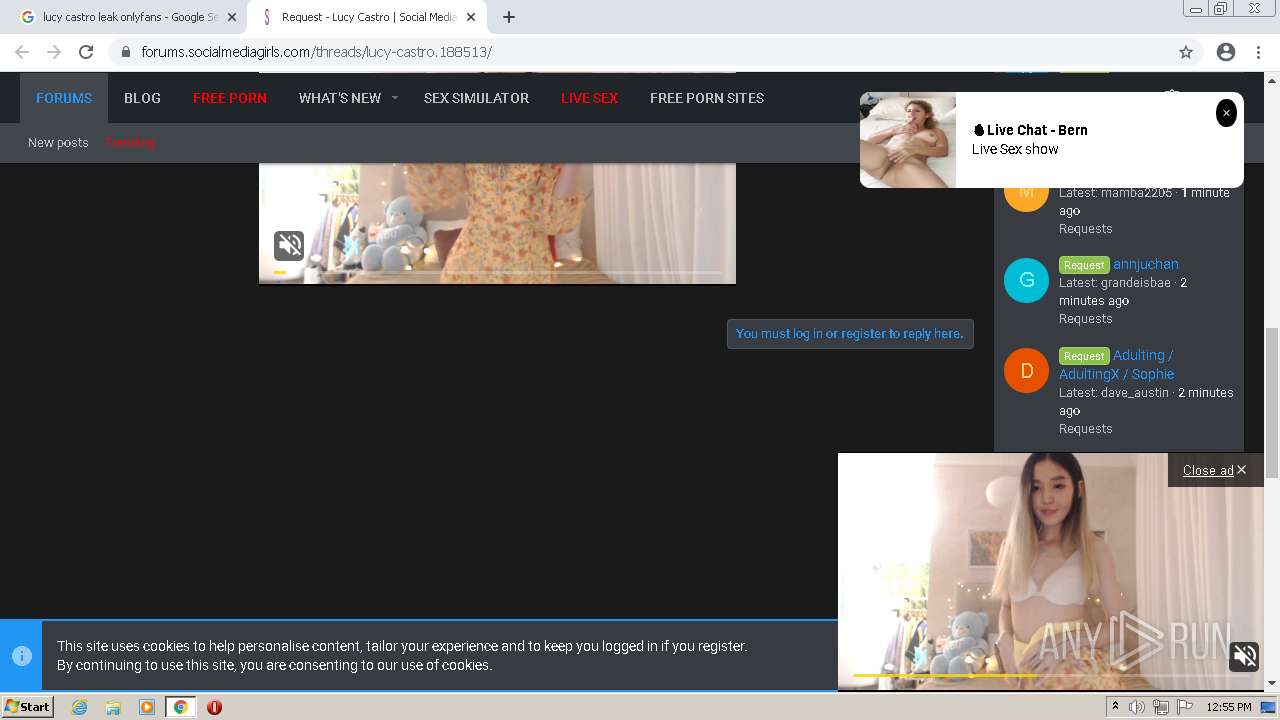1280x720 pixels.
Task: Click the 12:55 PM taskbar clock
Action: pos(1229,707)
